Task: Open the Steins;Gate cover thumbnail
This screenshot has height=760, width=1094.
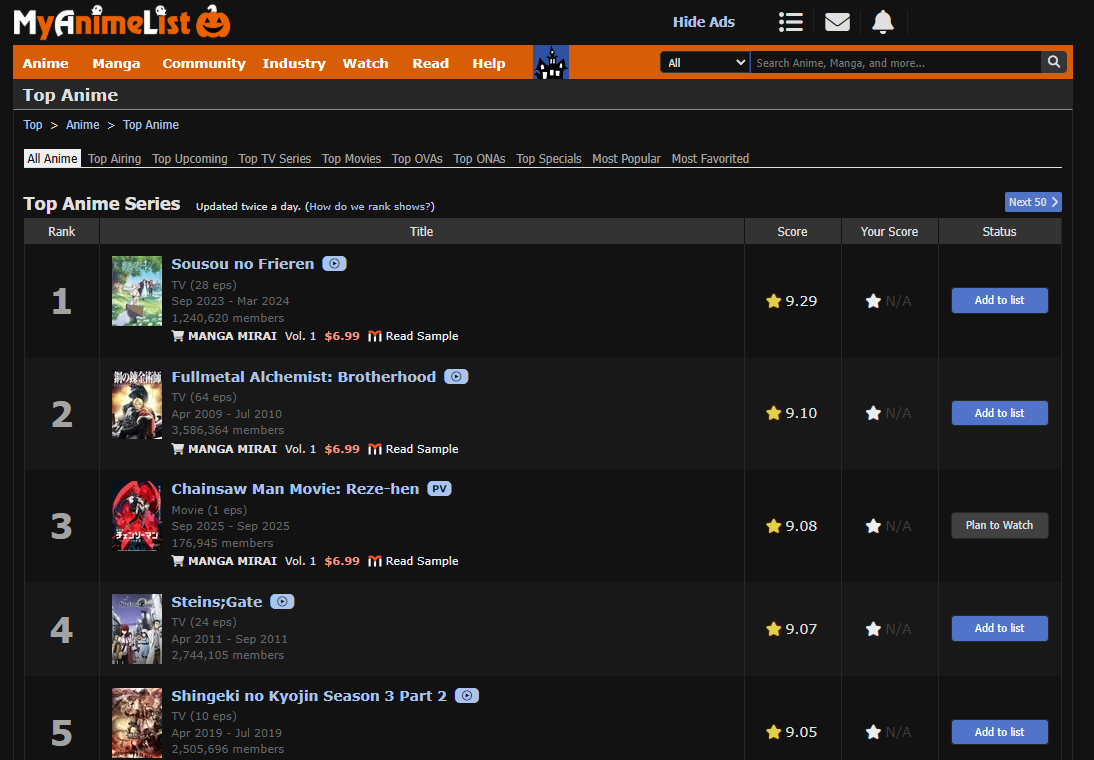Action: (x=137, y=629)
